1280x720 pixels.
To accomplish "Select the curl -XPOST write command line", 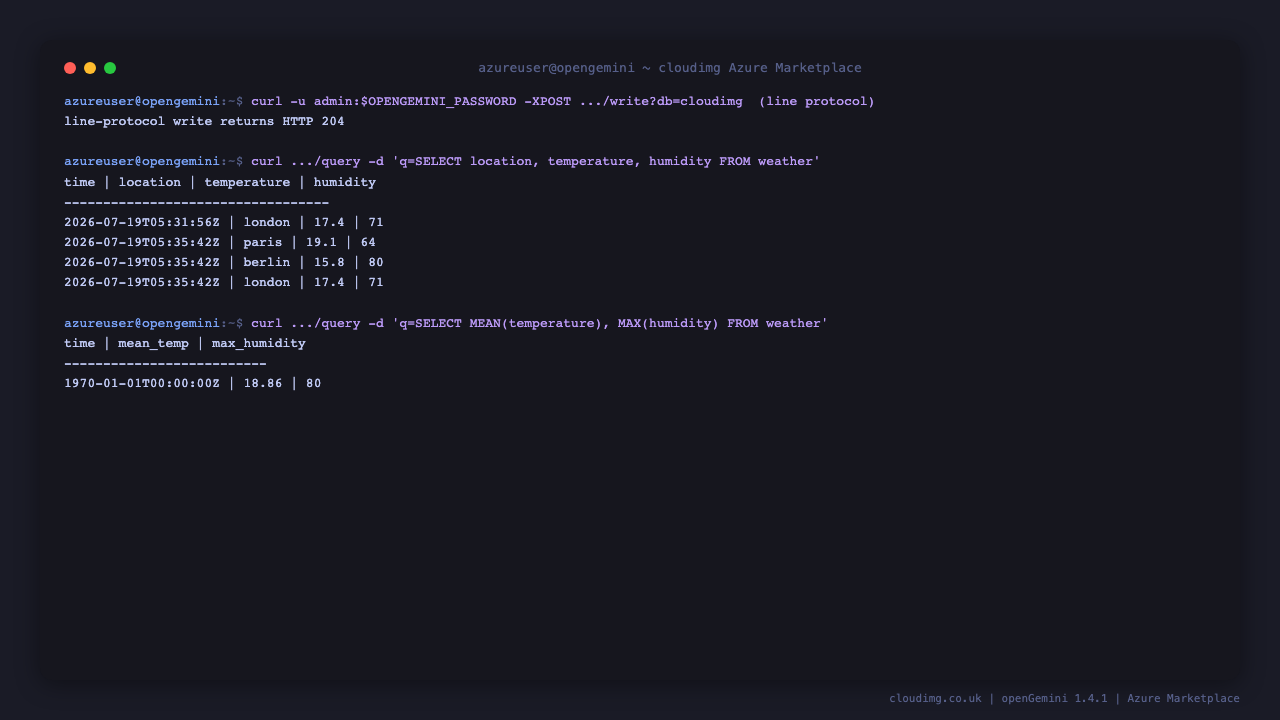I will [x=469, y=102].
